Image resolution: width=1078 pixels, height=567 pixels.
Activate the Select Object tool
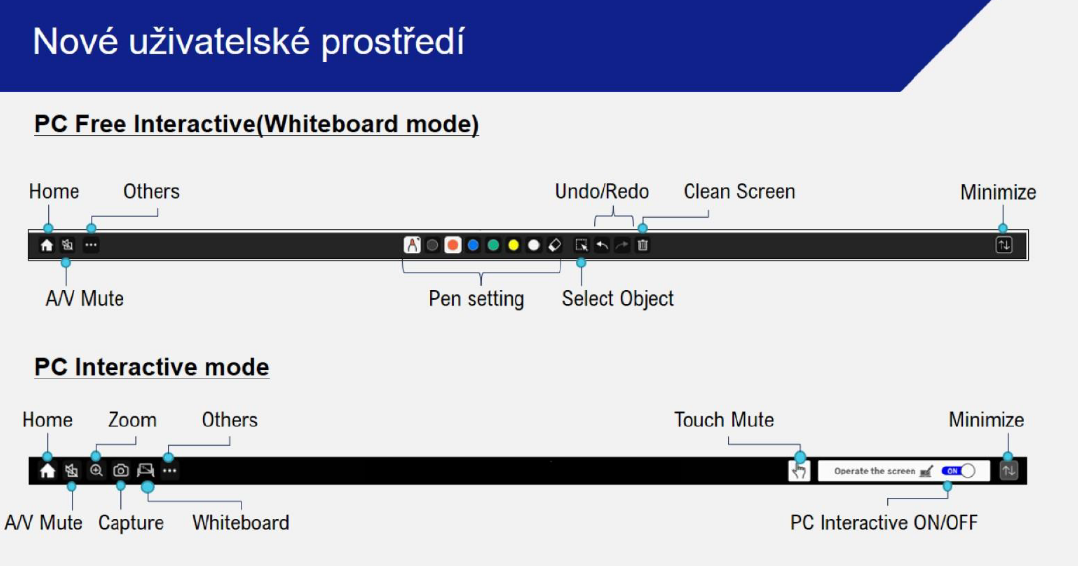point(582,245)
